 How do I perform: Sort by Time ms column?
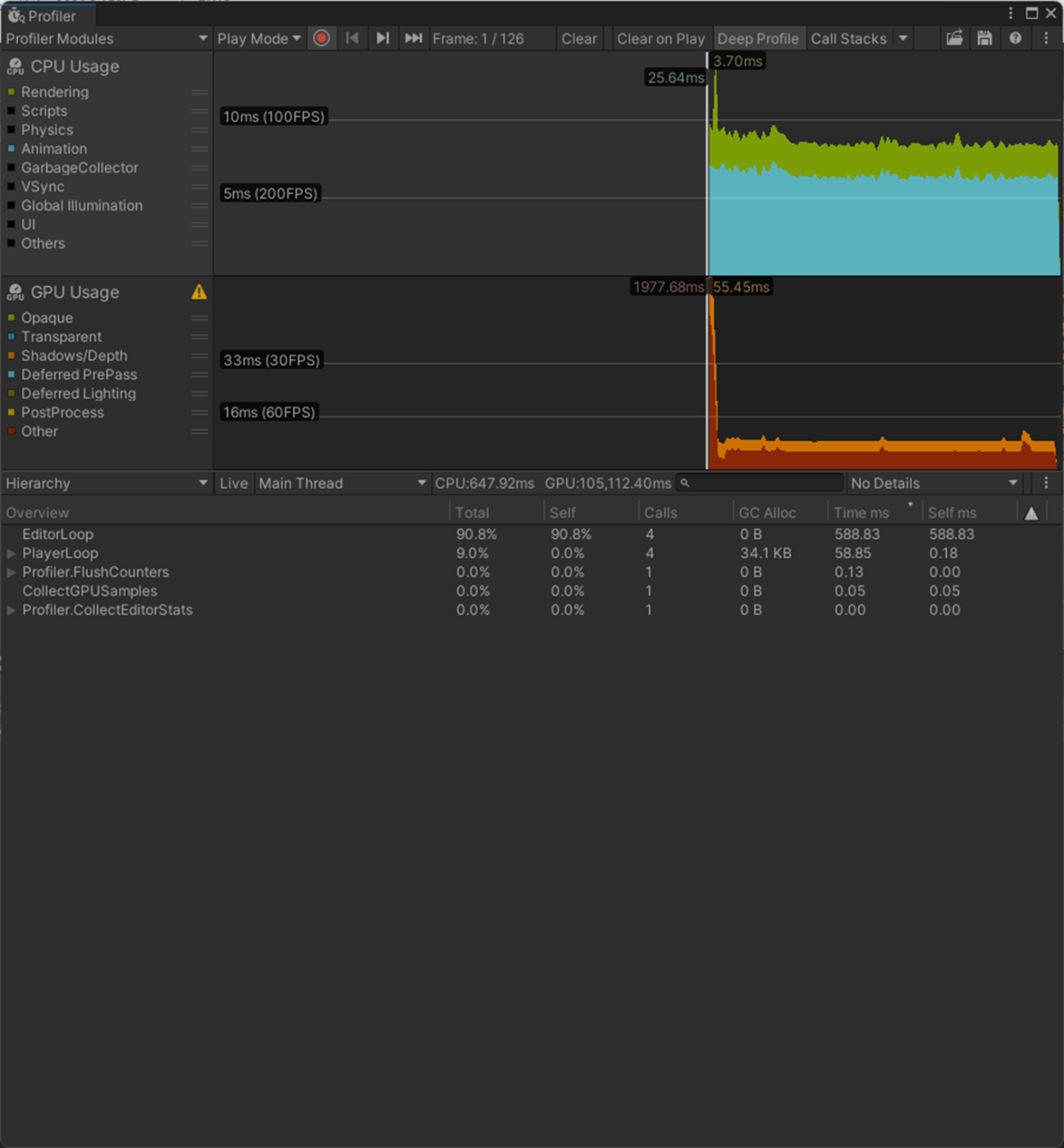[874, 512]
